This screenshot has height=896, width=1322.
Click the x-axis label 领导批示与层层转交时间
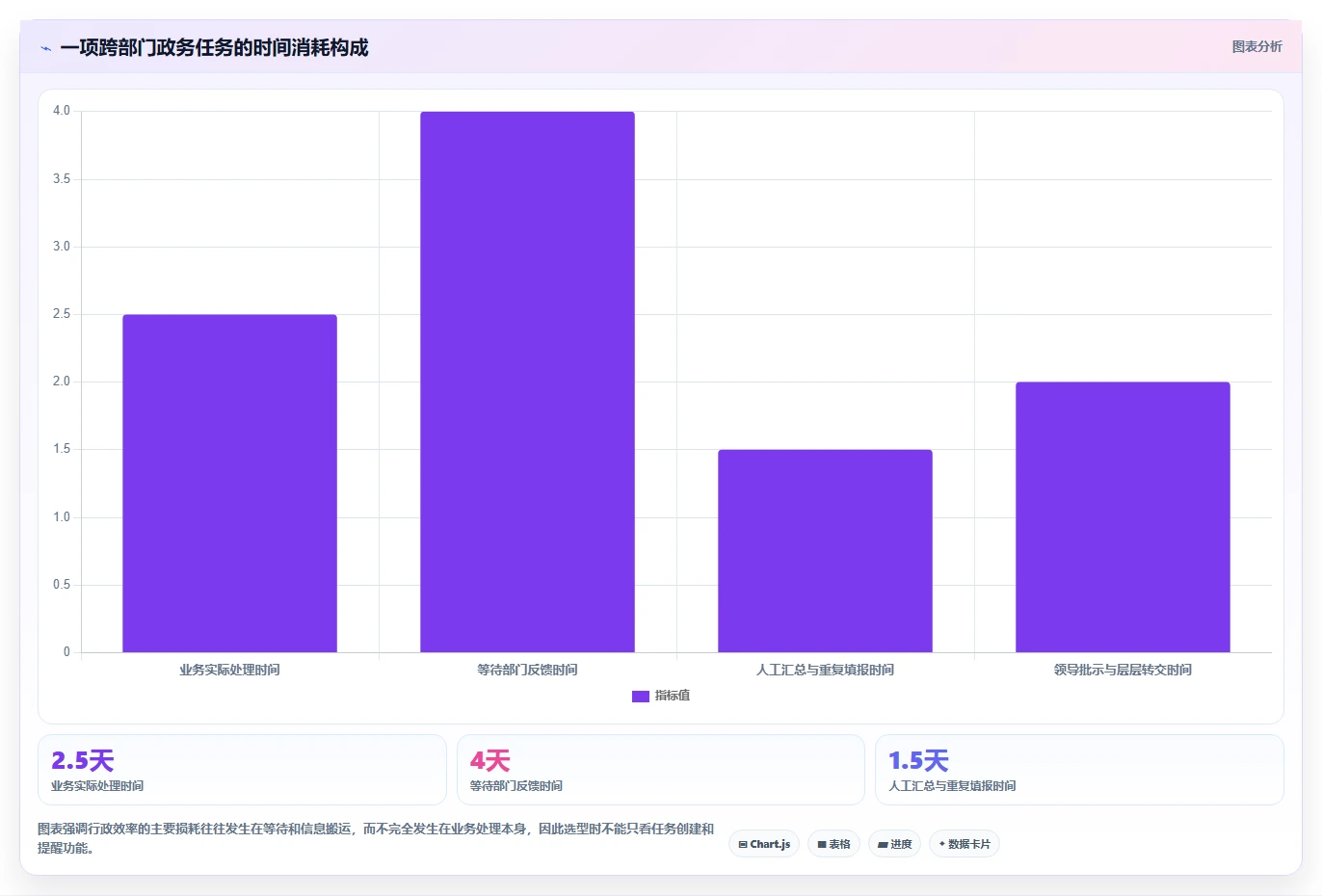click(1123, 670)
